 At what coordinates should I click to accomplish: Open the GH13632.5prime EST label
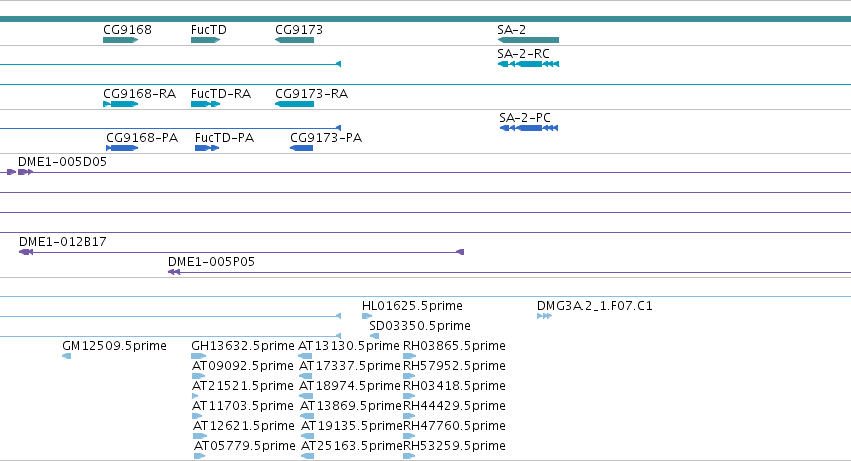pyautogui.click(x=243, y=346)
